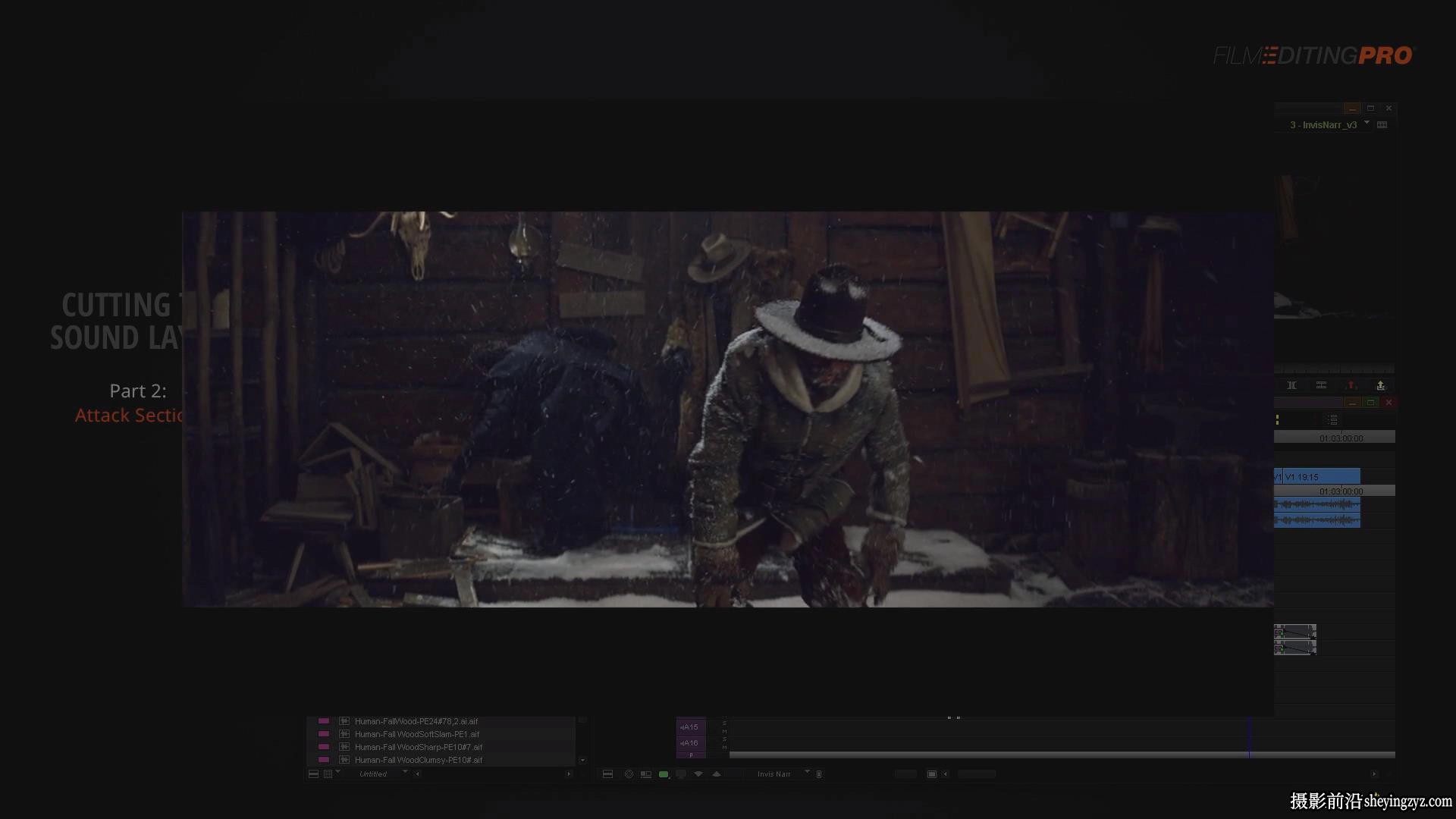Click timecode track under the V1 clip
The image size is (1456, 819).
pyautogui.click(x=1335, y=491)
